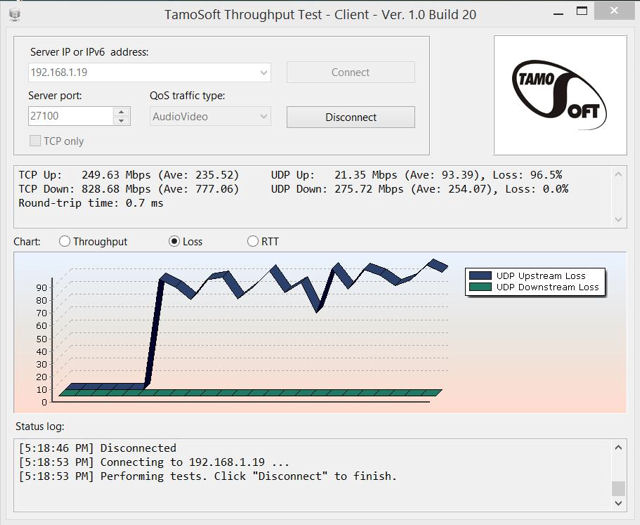The height and width of the screenshot is (525, 640).
Task: Click the Server port input field
Action: (x=71, y=116)
